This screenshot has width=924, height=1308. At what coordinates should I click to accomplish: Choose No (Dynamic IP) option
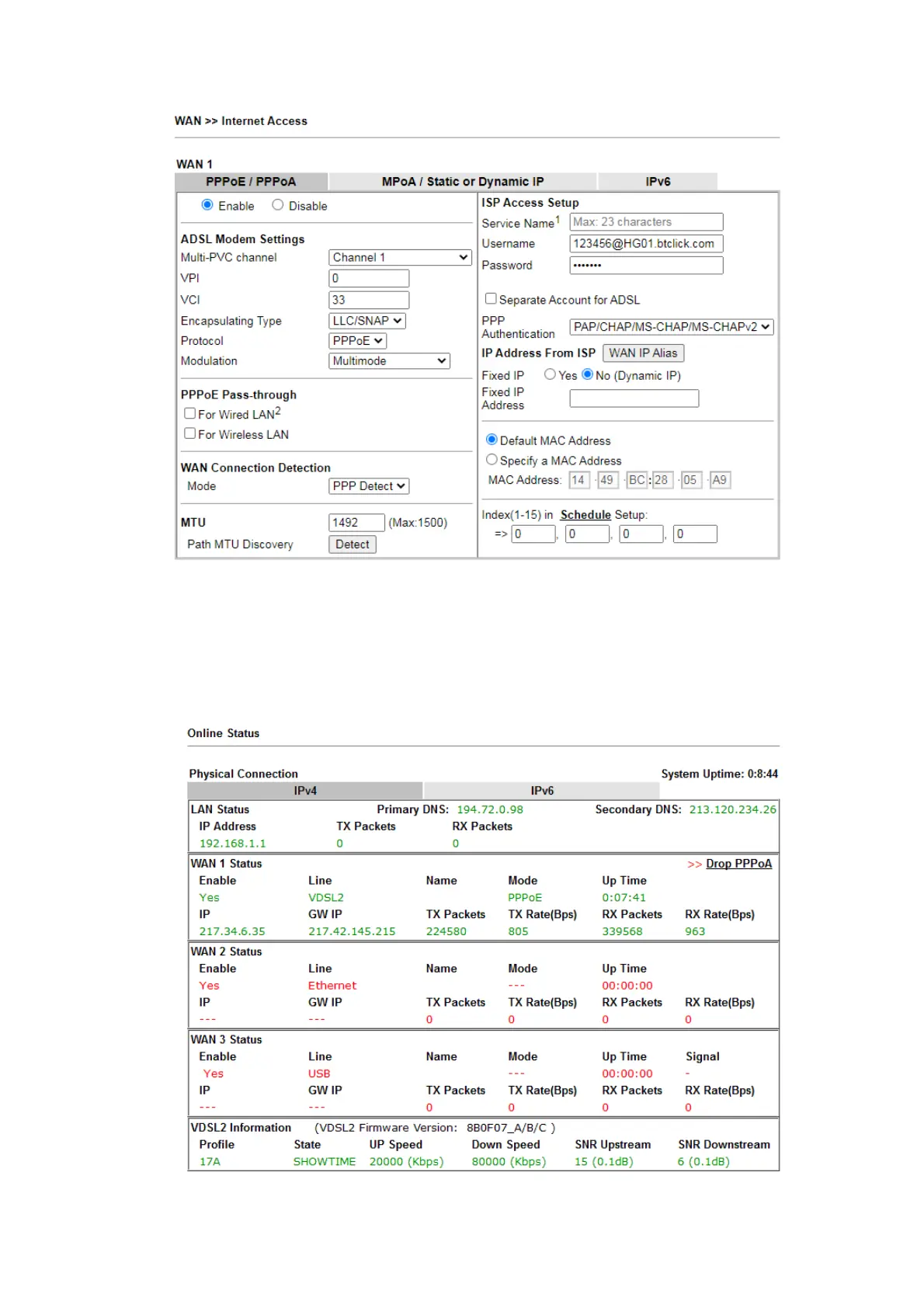point(588,374)
